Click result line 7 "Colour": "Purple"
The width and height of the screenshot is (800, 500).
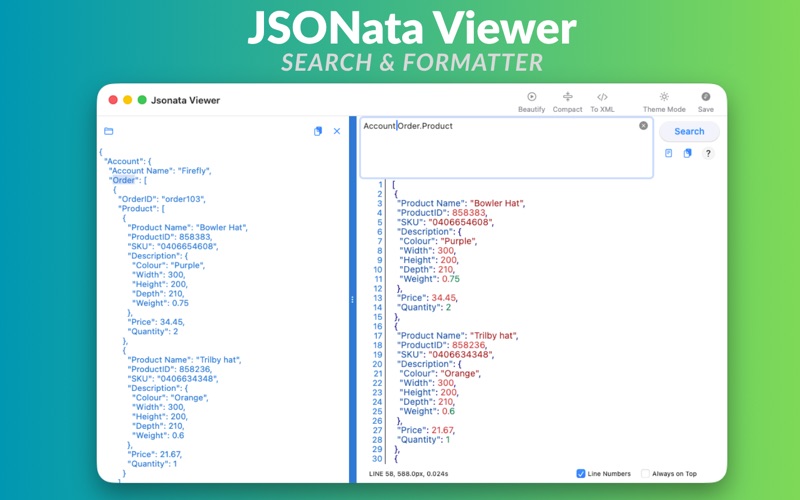(439, 241)
